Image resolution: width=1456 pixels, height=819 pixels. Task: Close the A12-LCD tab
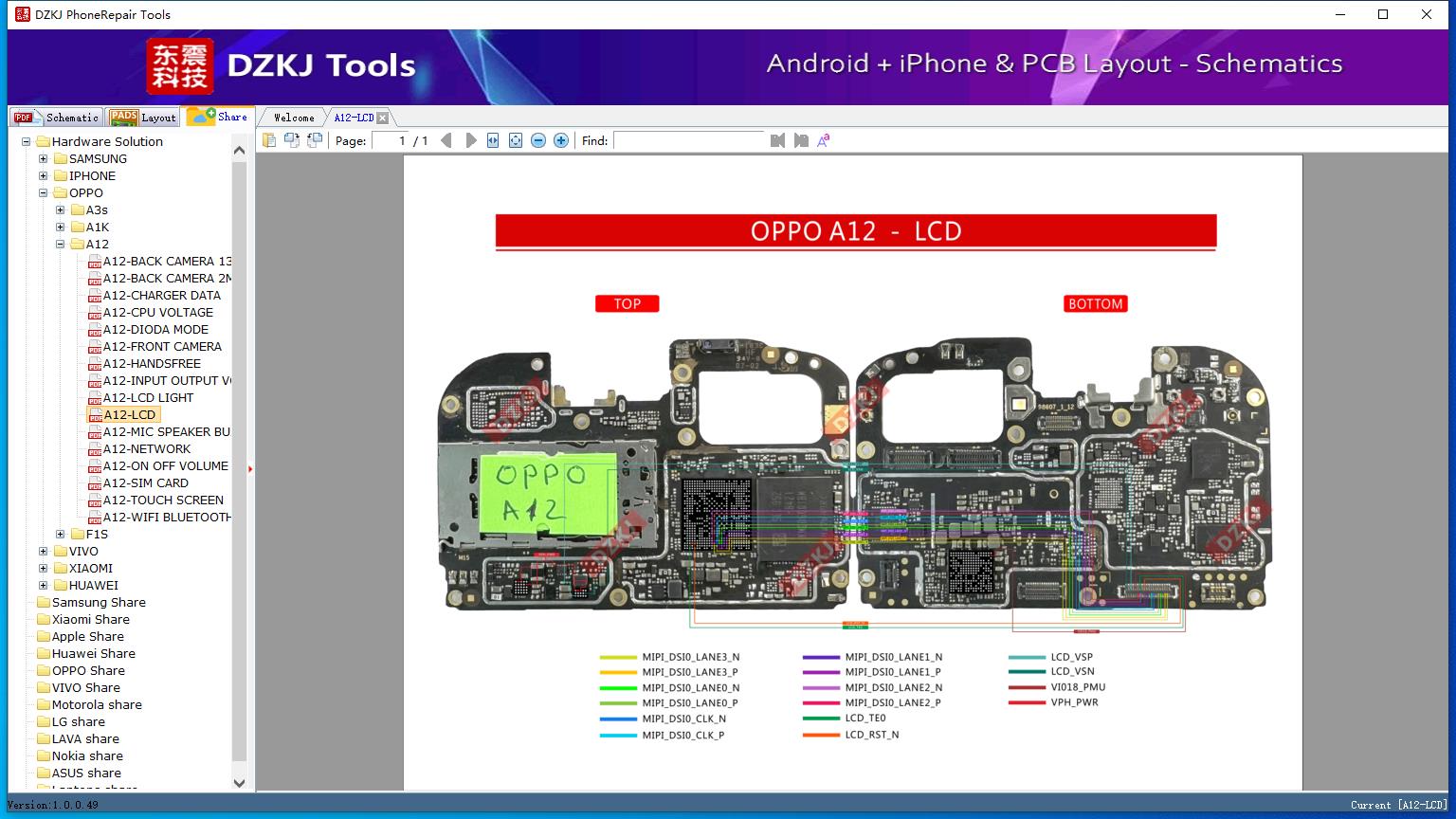click(383, 118)
